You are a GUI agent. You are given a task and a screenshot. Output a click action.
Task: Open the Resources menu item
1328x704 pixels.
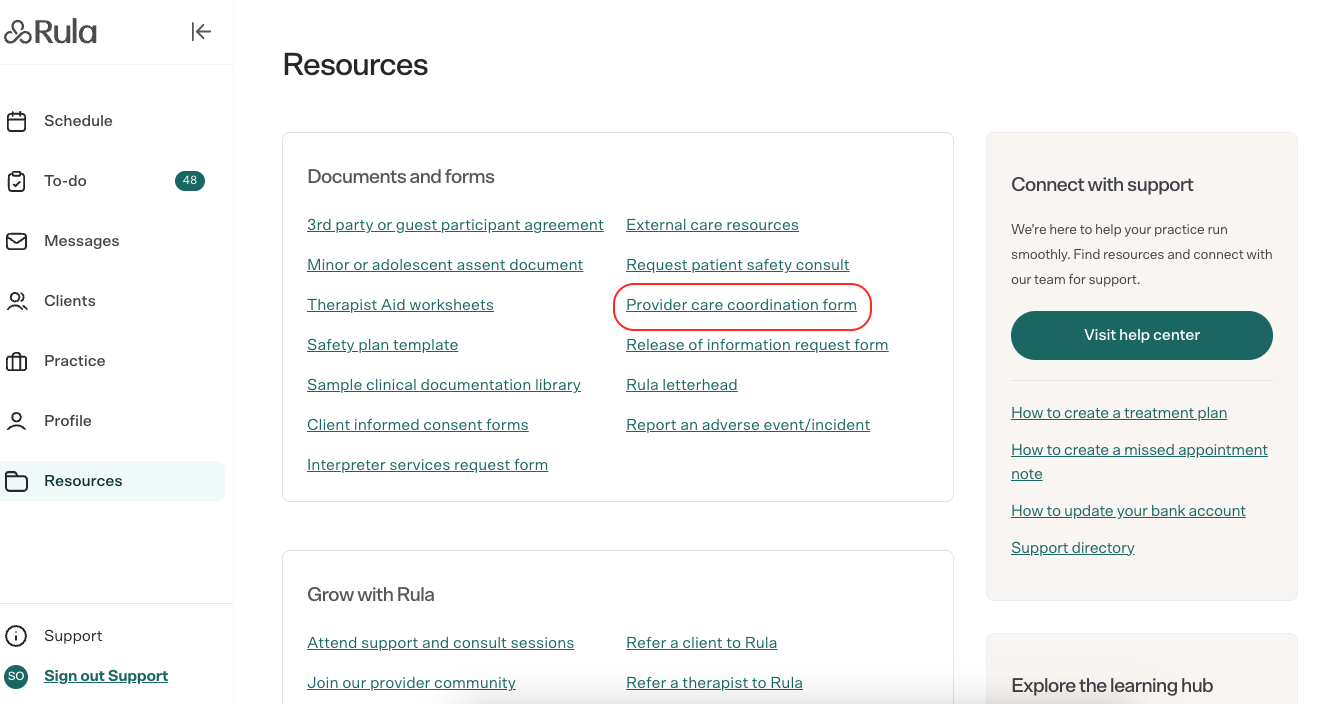pyautogui.click(x=83, y=481)
